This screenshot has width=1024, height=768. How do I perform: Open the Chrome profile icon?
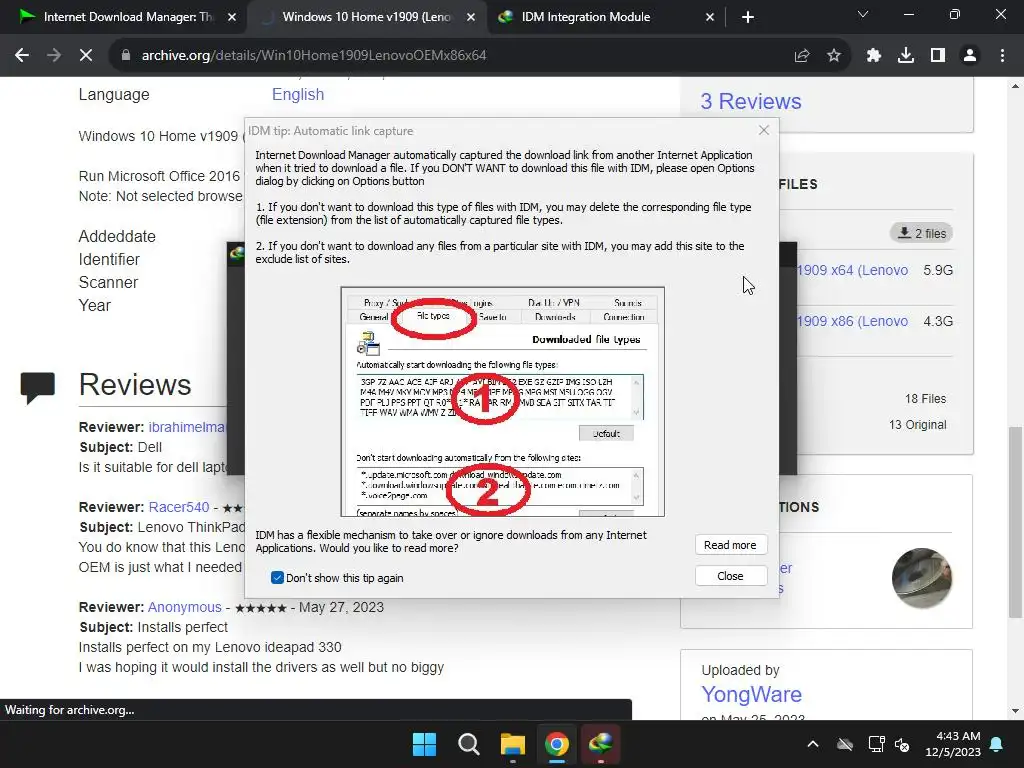[970, 56]
